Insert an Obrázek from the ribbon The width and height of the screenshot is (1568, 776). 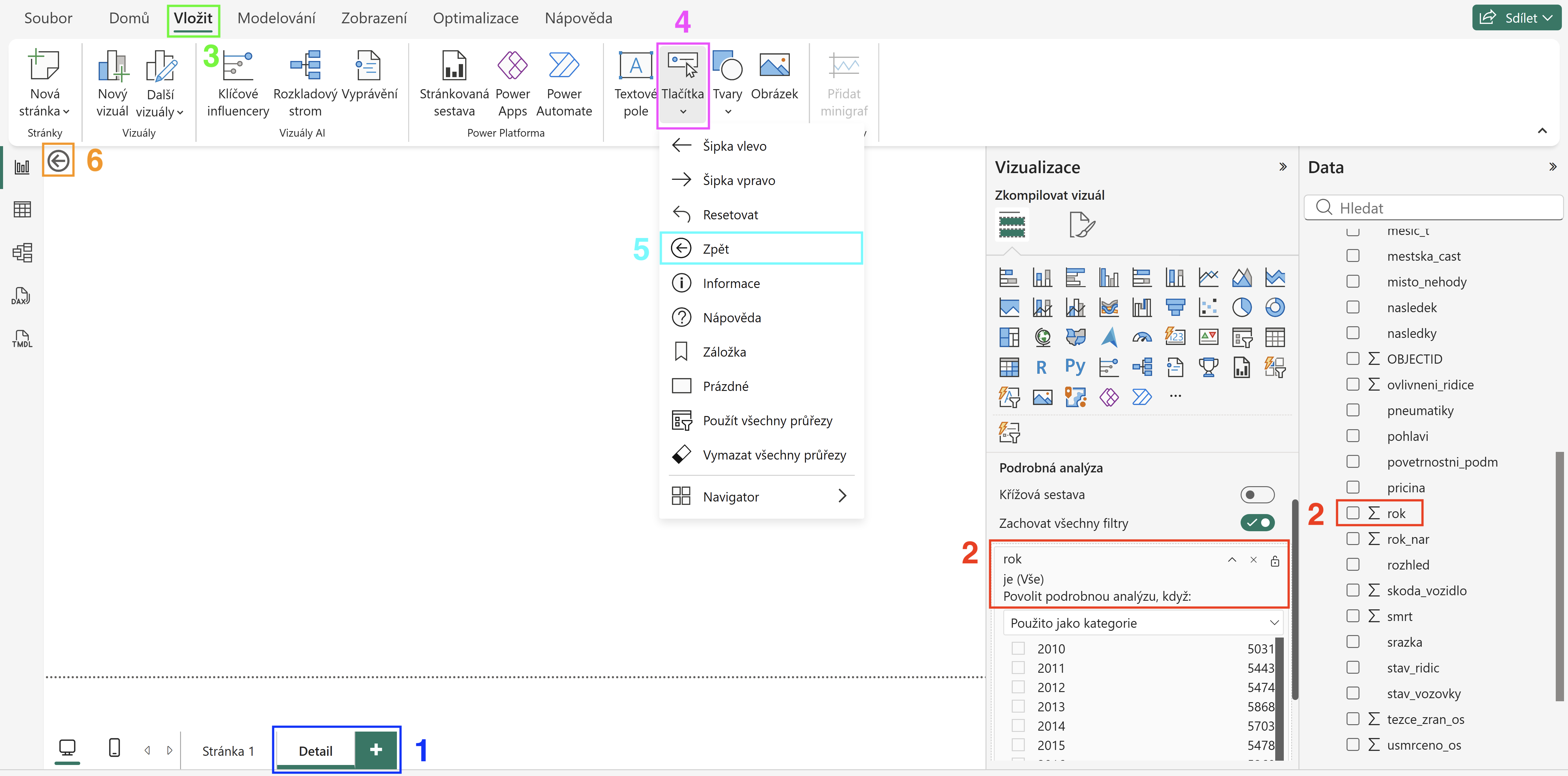coord(774,77)
